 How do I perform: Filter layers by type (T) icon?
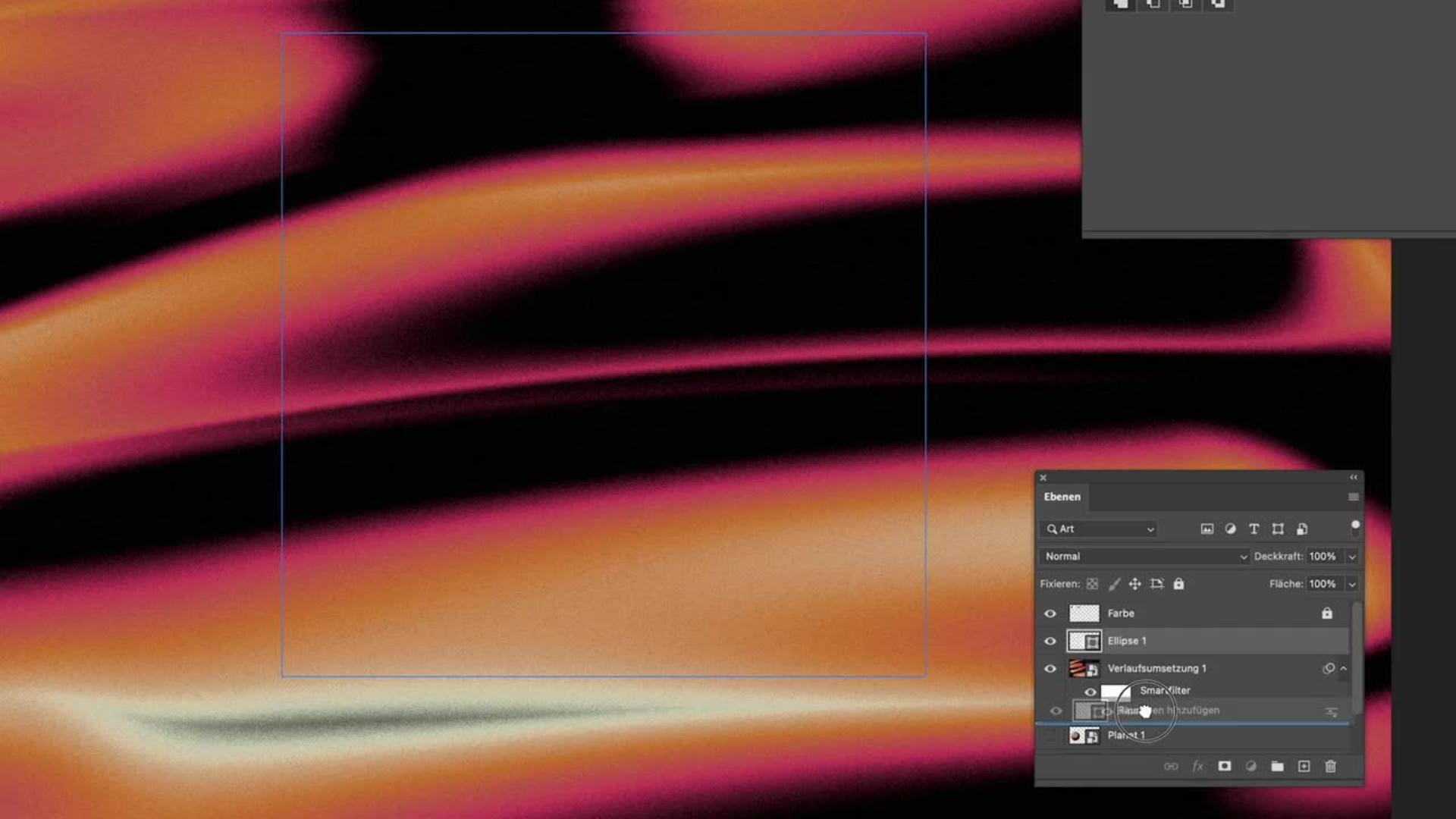coord(1254,529)
